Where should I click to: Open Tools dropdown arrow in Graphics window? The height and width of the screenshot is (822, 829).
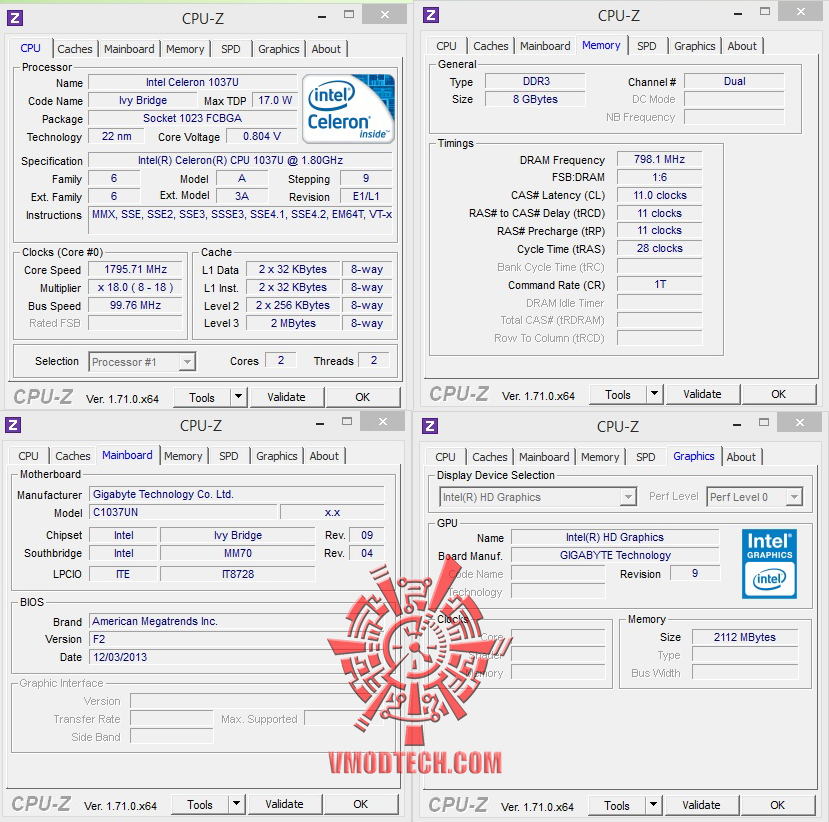click(x=653, y=805)
